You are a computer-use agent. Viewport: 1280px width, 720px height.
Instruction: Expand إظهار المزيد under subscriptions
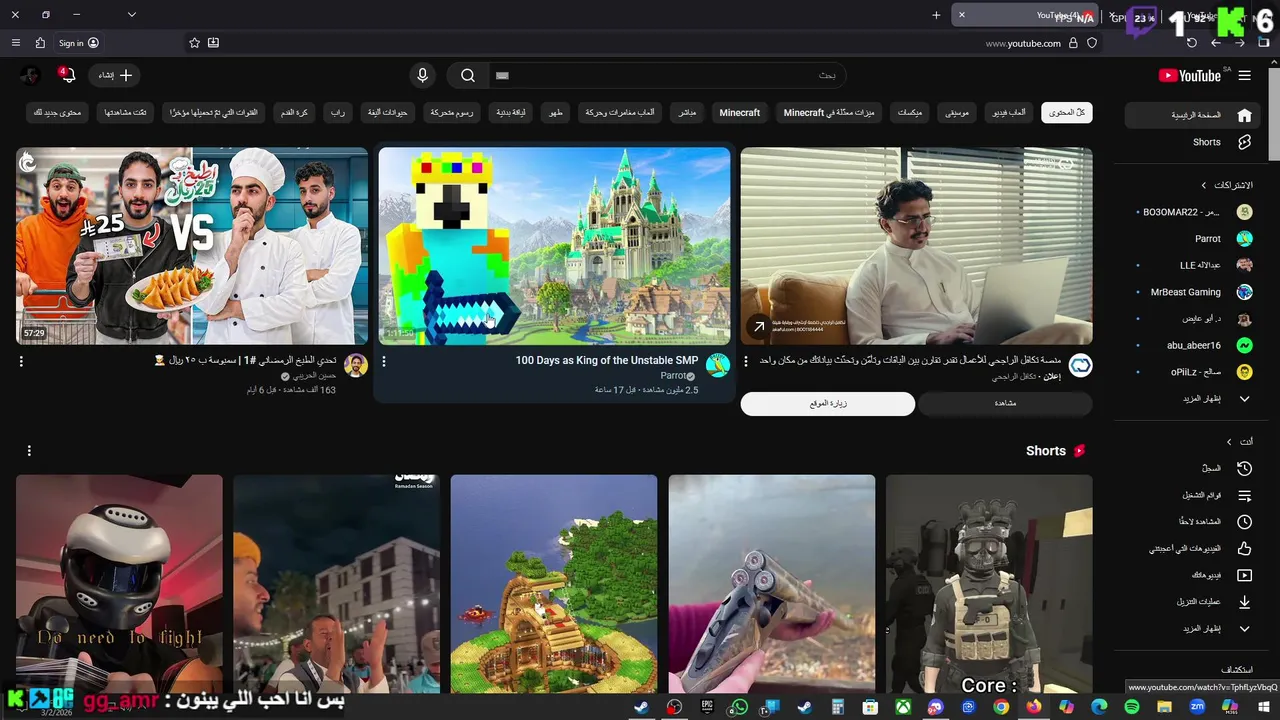point(1190,398)
